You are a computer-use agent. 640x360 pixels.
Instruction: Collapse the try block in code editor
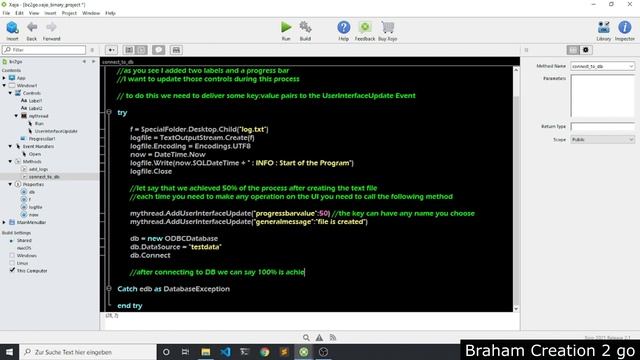point(109,112)
